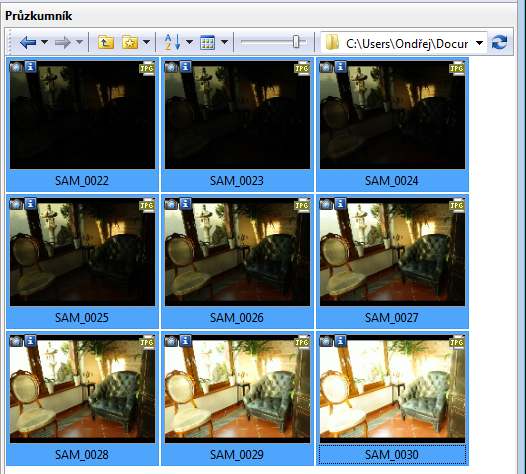Viewport: 526px width, 474px height.
Task: Expand the view mode dropdown arrow
Action: [x=224, y=42]
